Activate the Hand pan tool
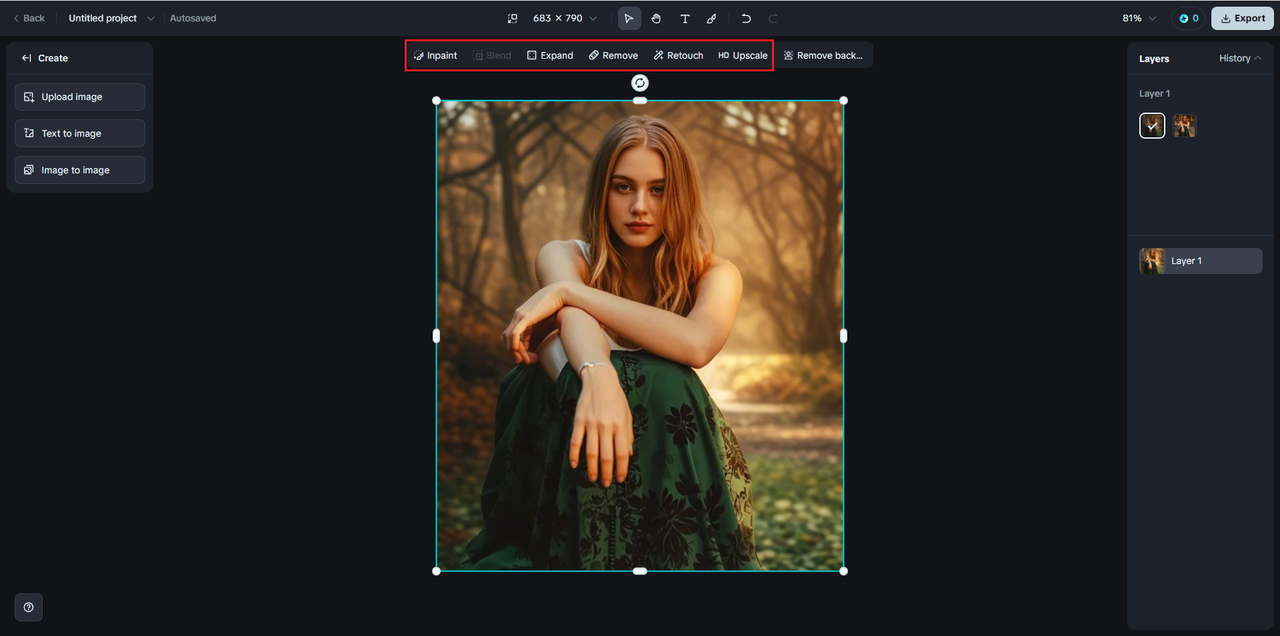 pos(657,18)
